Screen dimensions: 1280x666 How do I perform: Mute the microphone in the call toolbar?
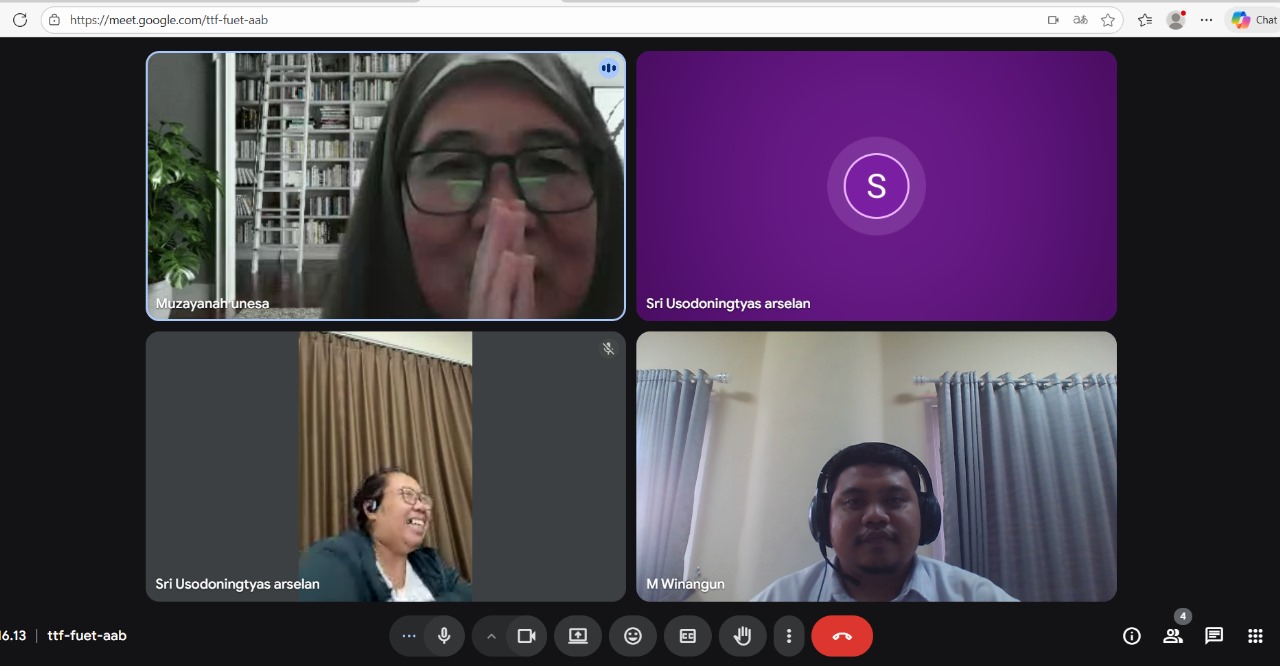coord(444,636)
